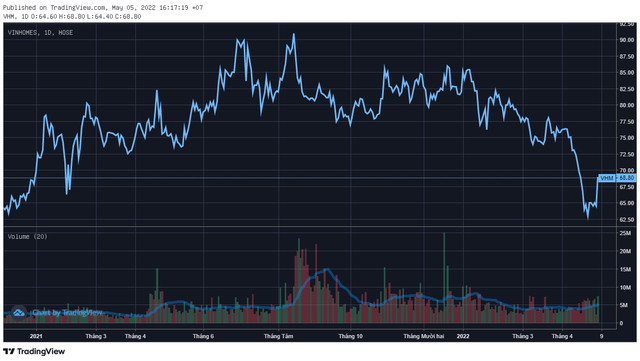Click the 72.50 price axis value

(x=627, y=154)
